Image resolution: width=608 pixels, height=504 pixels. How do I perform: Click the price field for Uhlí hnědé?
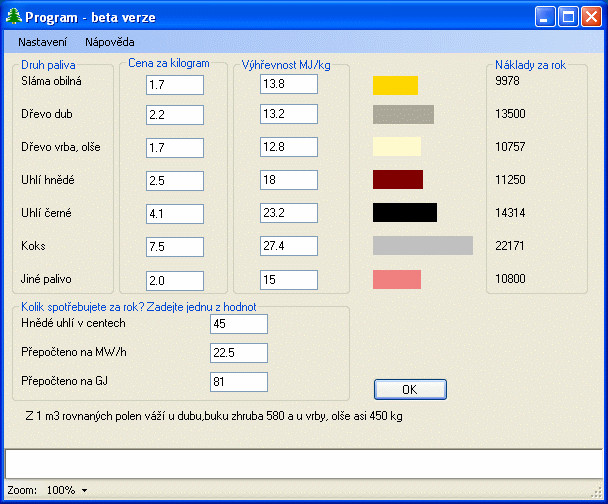click(x=175, y=181)
